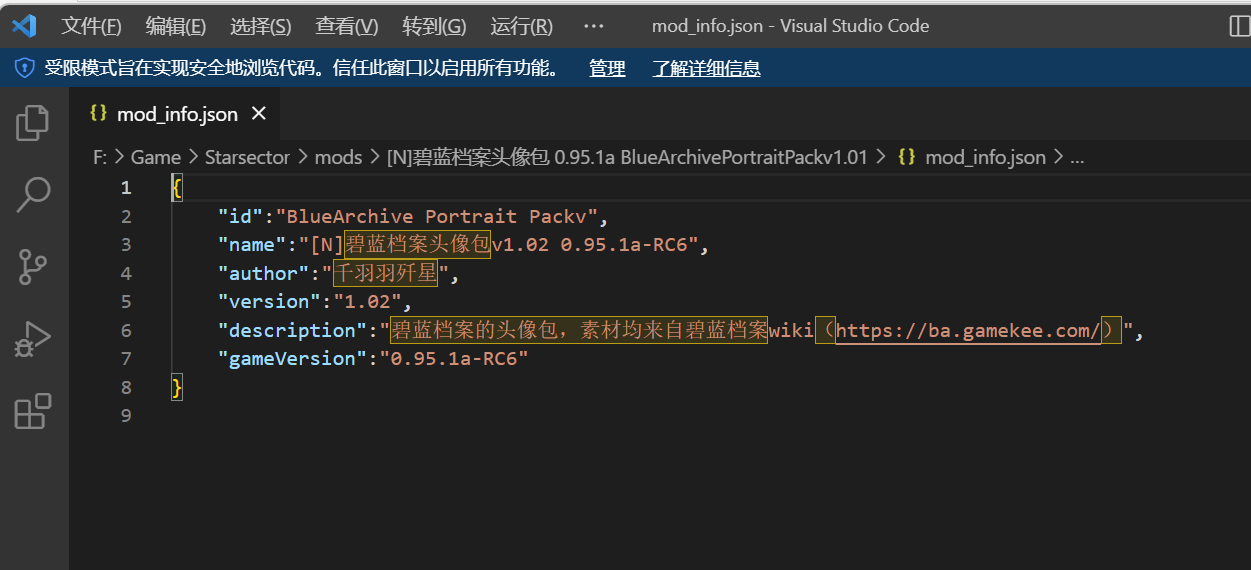Screen dimensions: 1251x570
Task: Expand the mods breadcrumb segment
Action: (x=338, y=157)
